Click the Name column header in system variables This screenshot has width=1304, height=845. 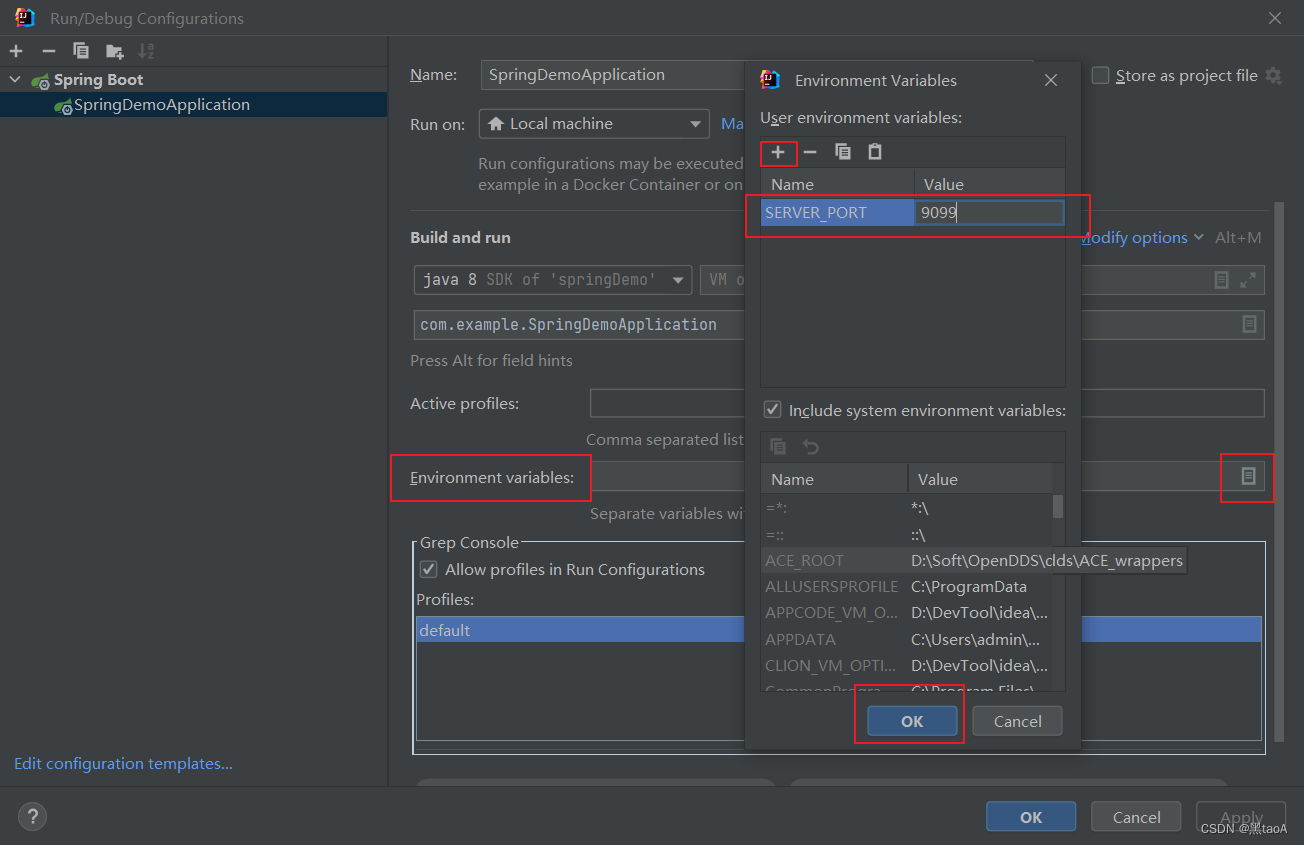click(x=835, y=479)
